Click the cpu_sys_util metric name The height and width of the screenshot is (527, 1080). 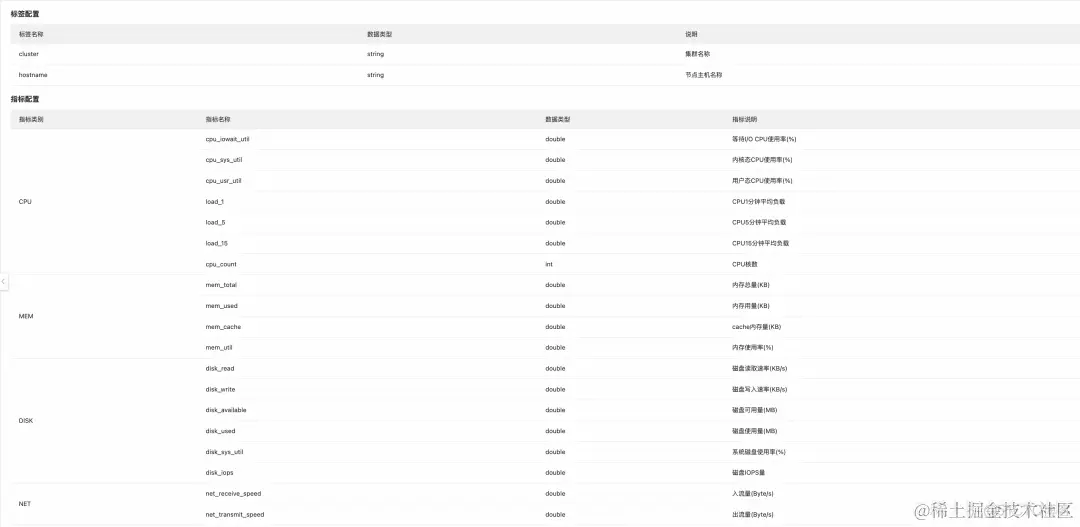(224, 160)
